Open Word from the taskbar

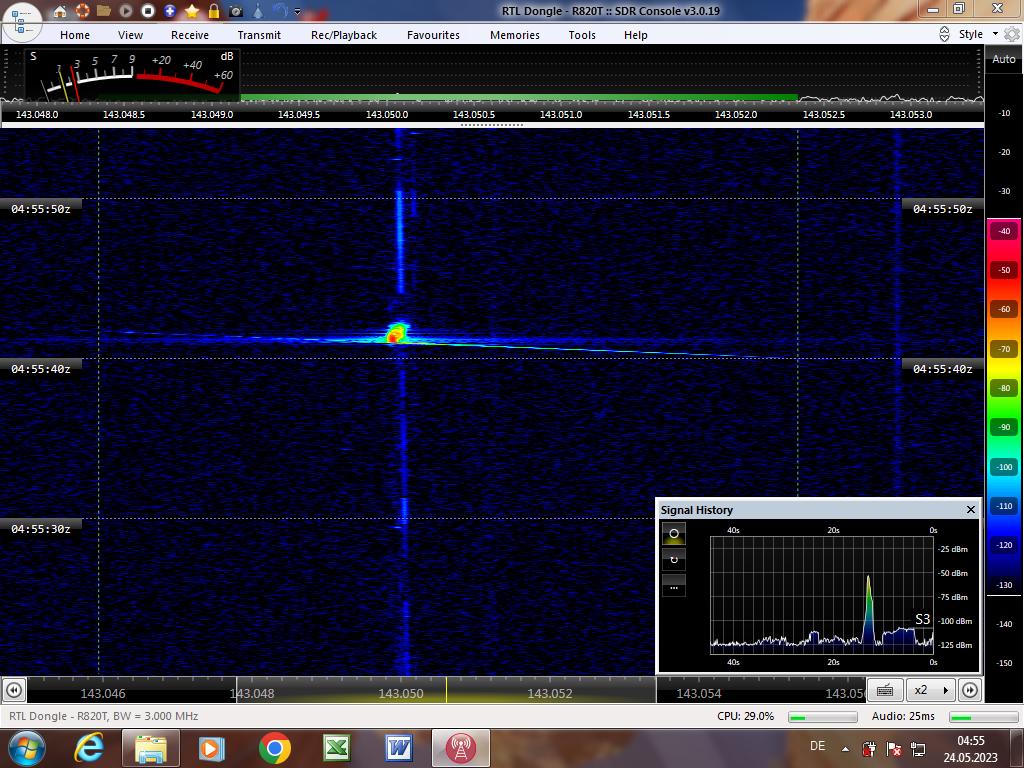(398, 748)
